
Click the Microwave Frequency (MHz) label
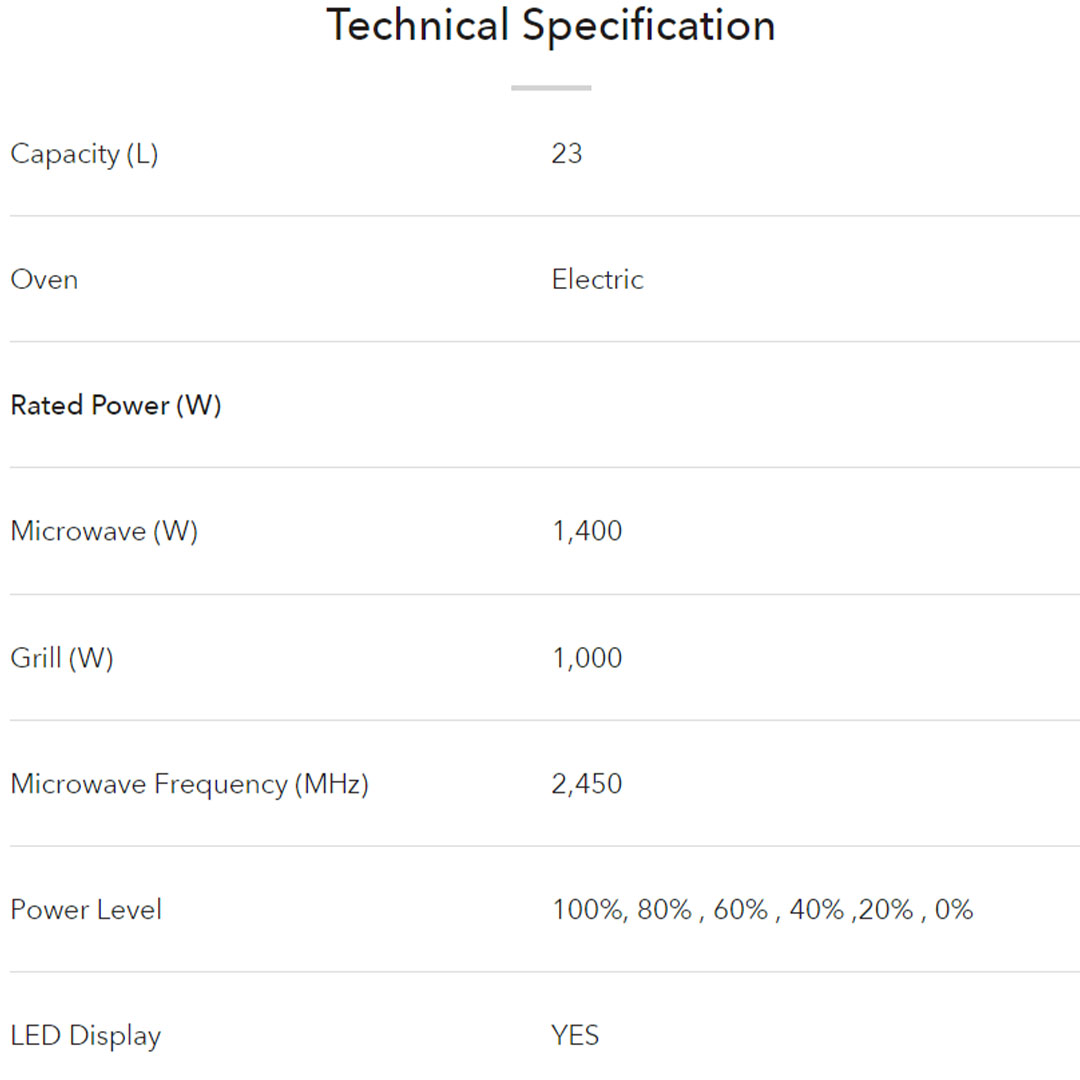click(x=189, y=784)
